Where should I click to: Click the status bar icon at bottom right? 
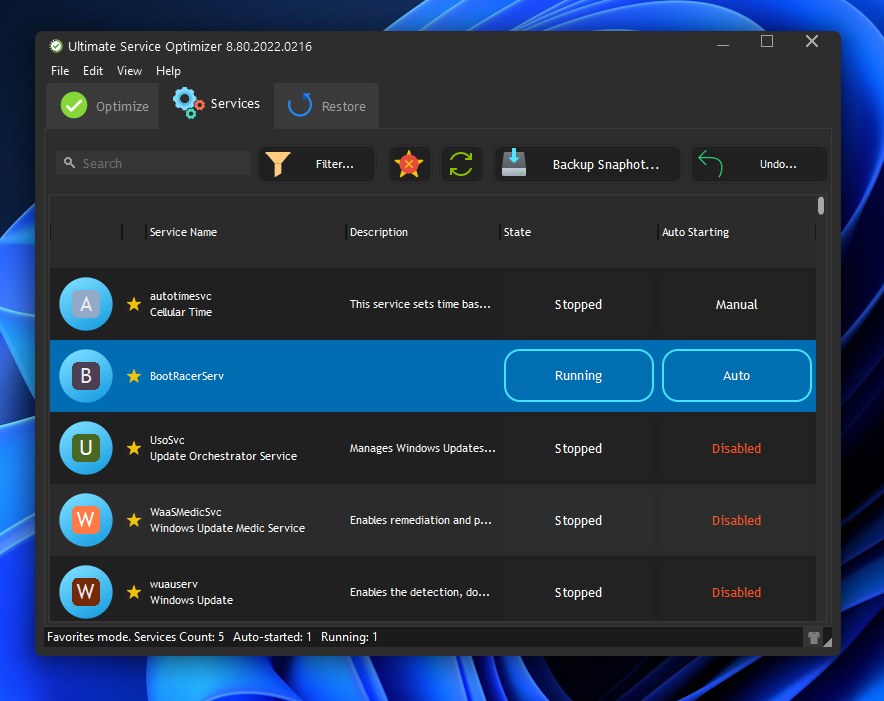813,637
